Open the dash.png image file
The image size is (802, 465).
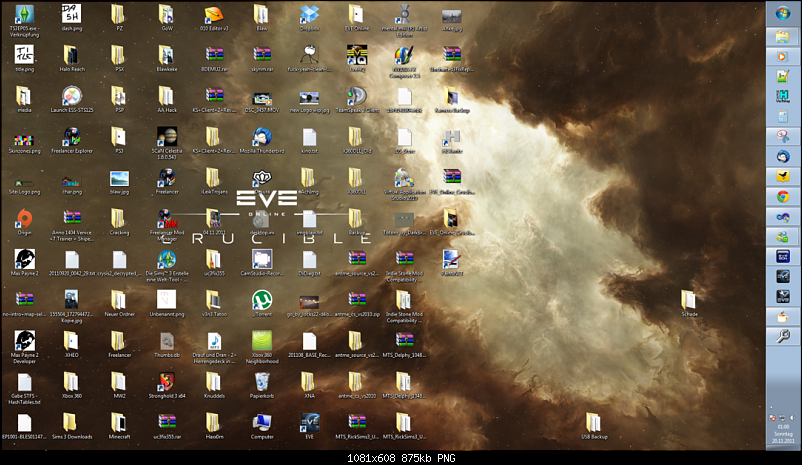point(72,17)
